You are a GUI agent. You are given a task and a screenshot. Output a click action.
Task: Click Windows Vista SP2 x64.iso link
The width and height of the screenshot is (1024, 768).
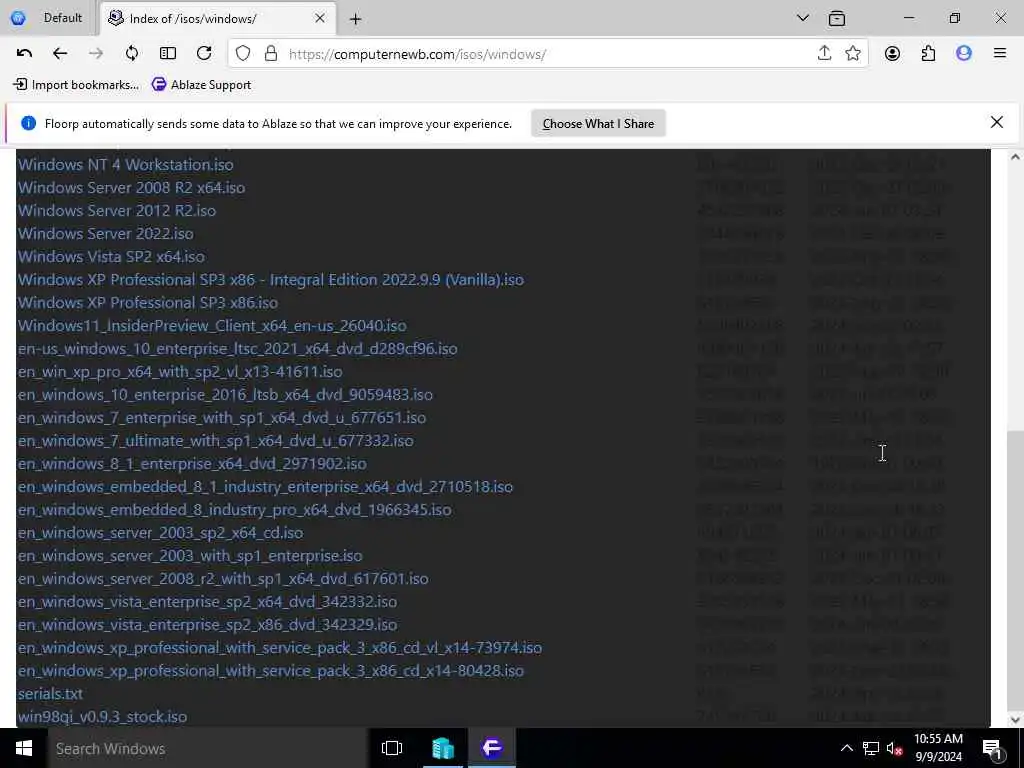(111, 257)
